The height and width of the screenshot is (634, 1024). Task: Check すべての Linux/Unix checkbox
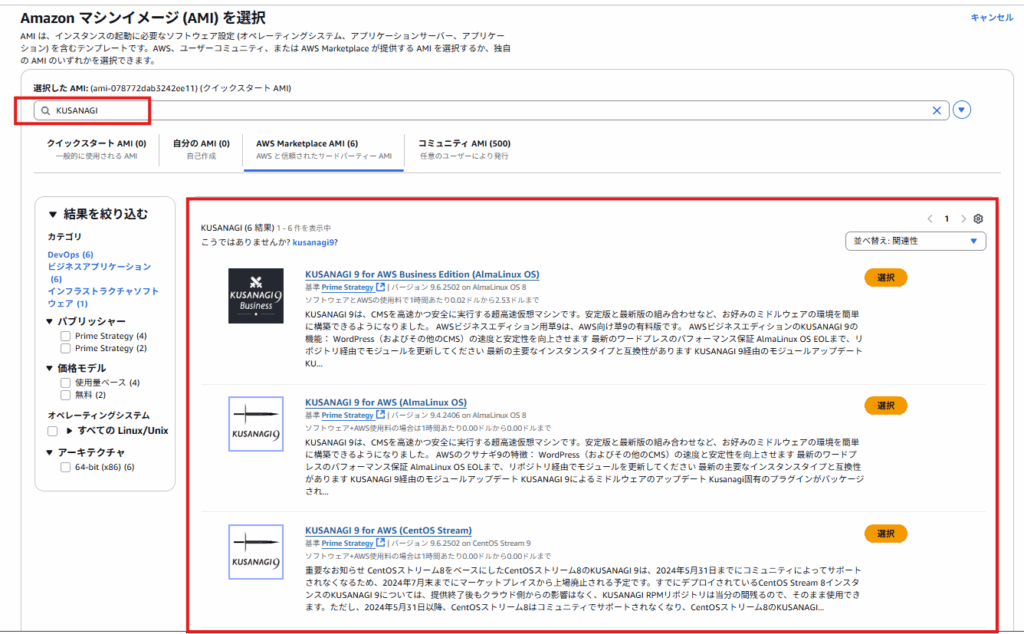(x=52, y=431)
